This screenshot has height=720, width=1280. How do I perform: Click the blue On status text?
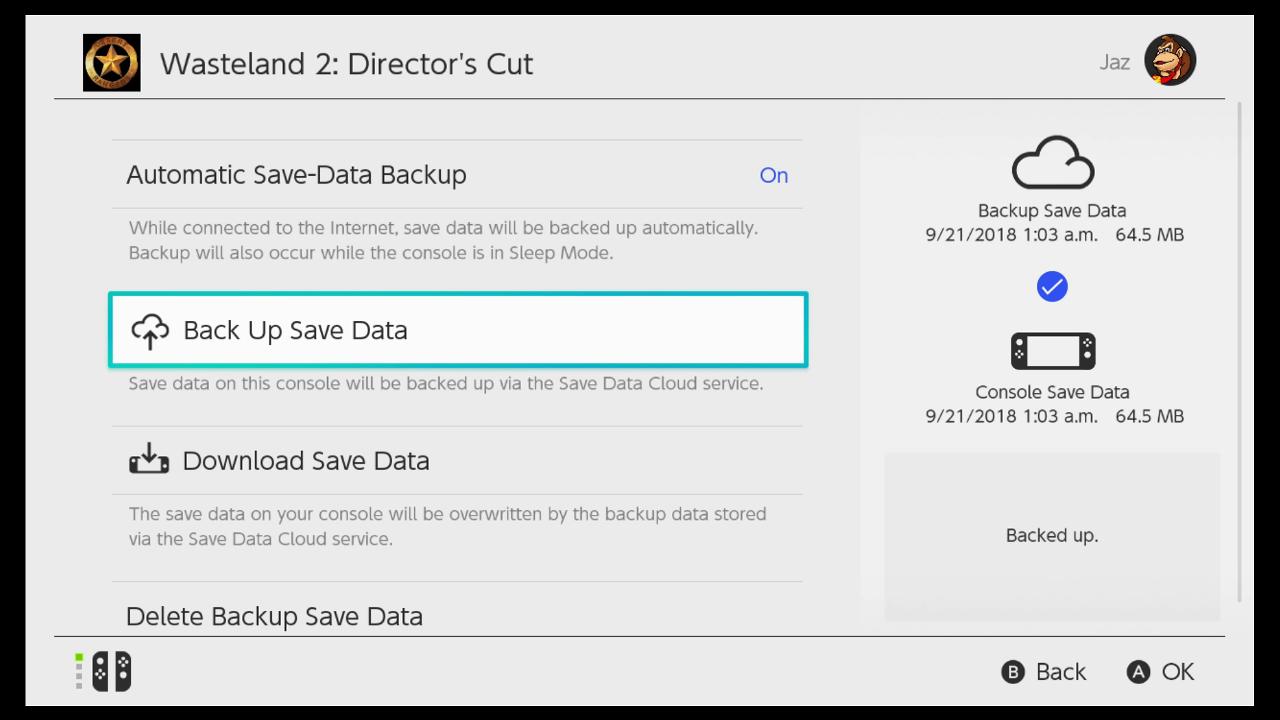(x=773, y=176)
